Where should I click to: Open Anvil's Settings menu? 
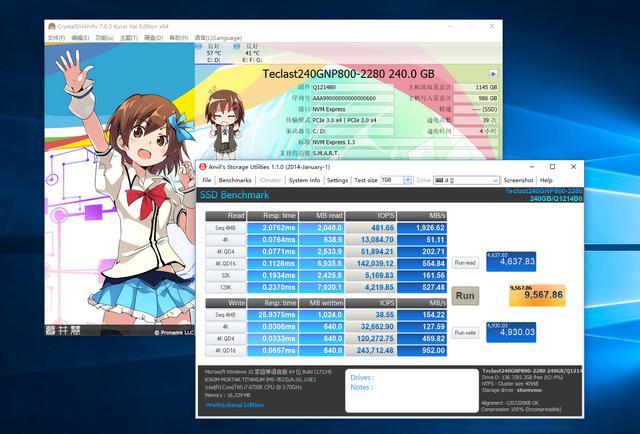pos(337,180)
